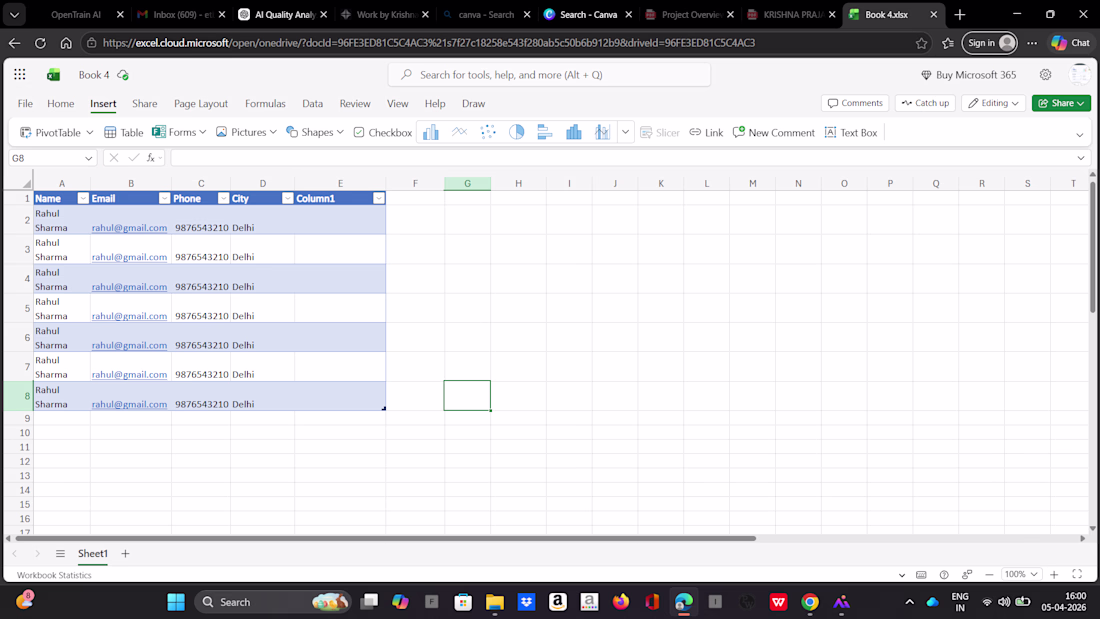This screenshot has height=619, width=1100.
Task: Open the Editing mode dropdown
Action: (993, 103)
